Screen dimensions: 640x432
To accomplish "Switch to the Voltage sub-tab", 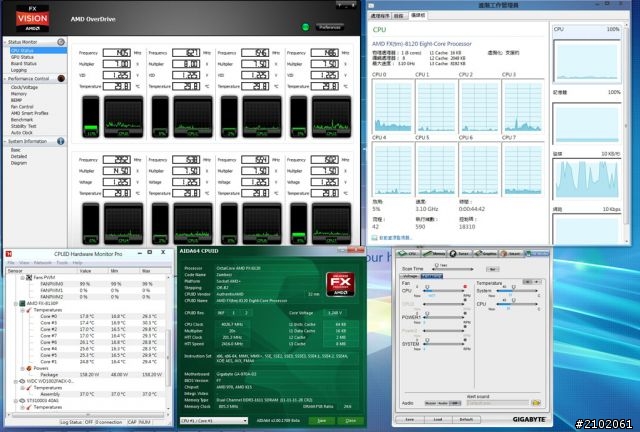I will tap(410, 276).
